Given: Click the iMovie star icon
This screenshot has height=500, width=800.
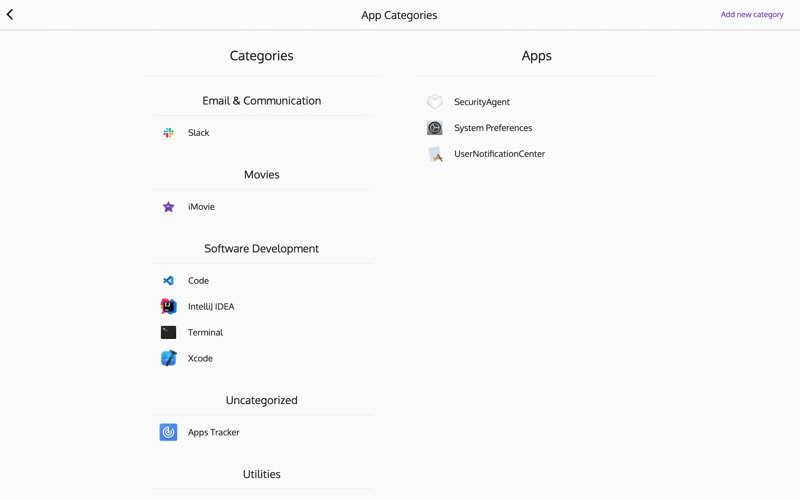Looking at the screenshot, I should tap(168, 207).
